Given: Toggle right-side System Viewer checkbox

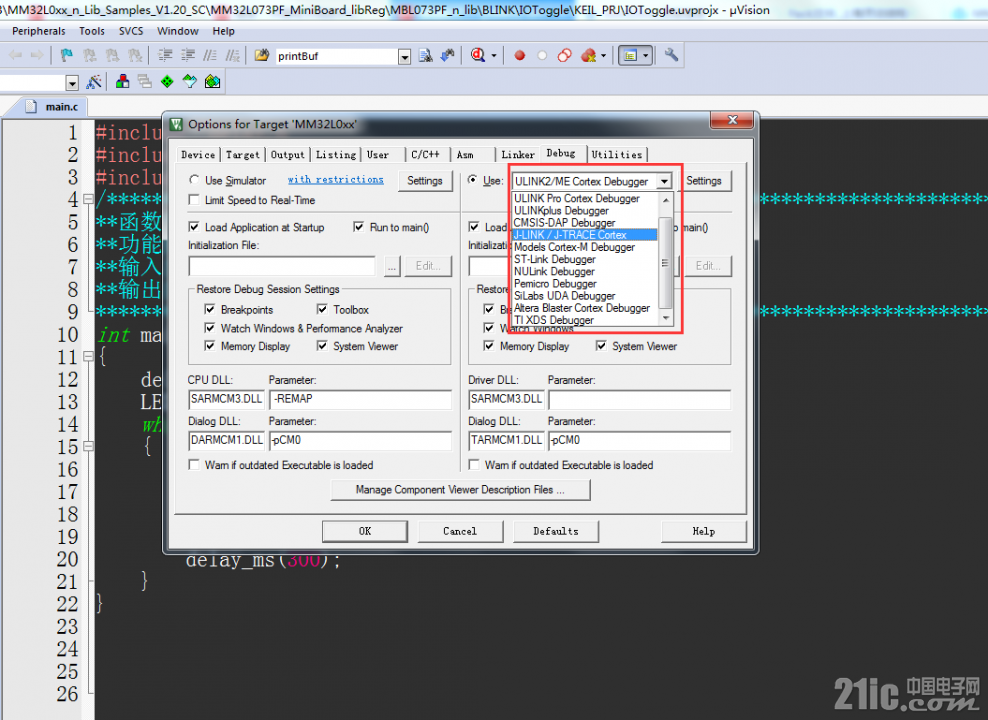Looking at the screenshot, I should click(601, 346).
